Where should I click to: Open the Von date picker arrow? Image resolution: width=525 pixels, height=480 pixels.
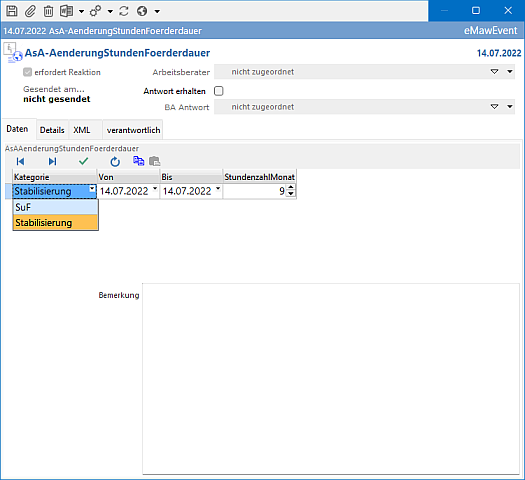tap(155, 189)
